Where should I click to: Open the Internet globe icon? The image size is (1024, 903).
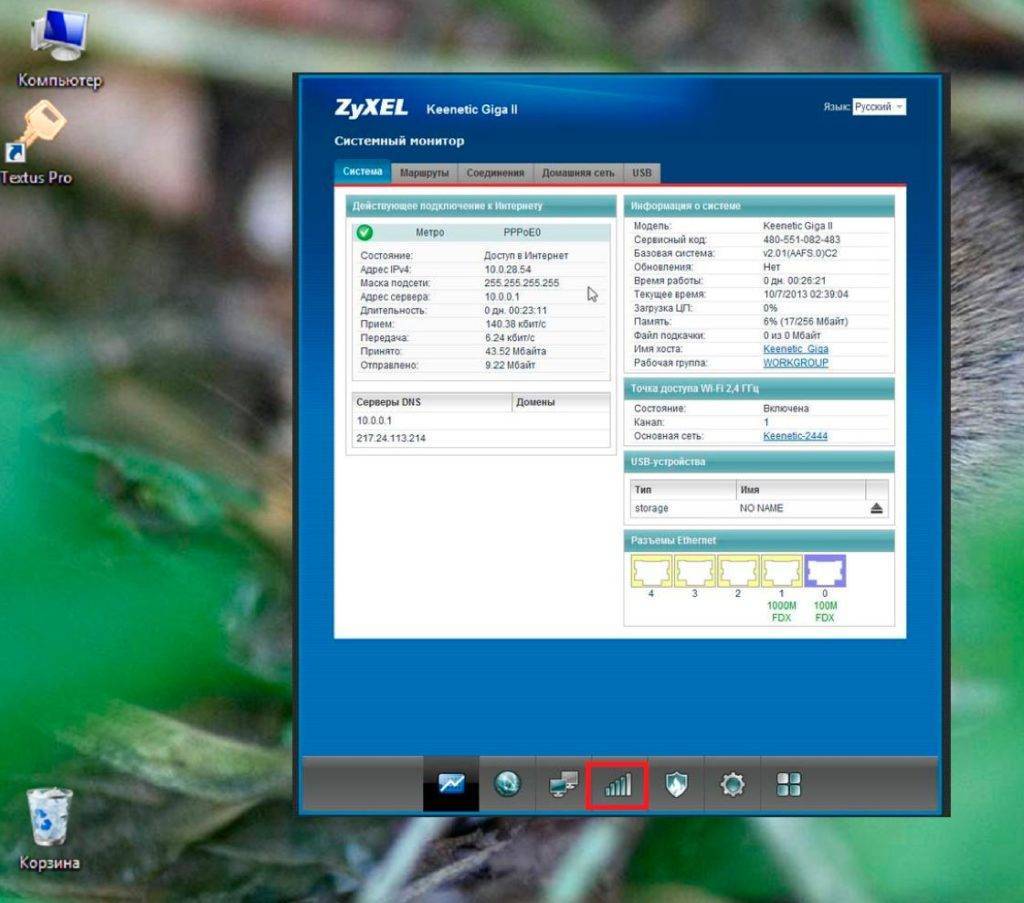coord(507,785)
